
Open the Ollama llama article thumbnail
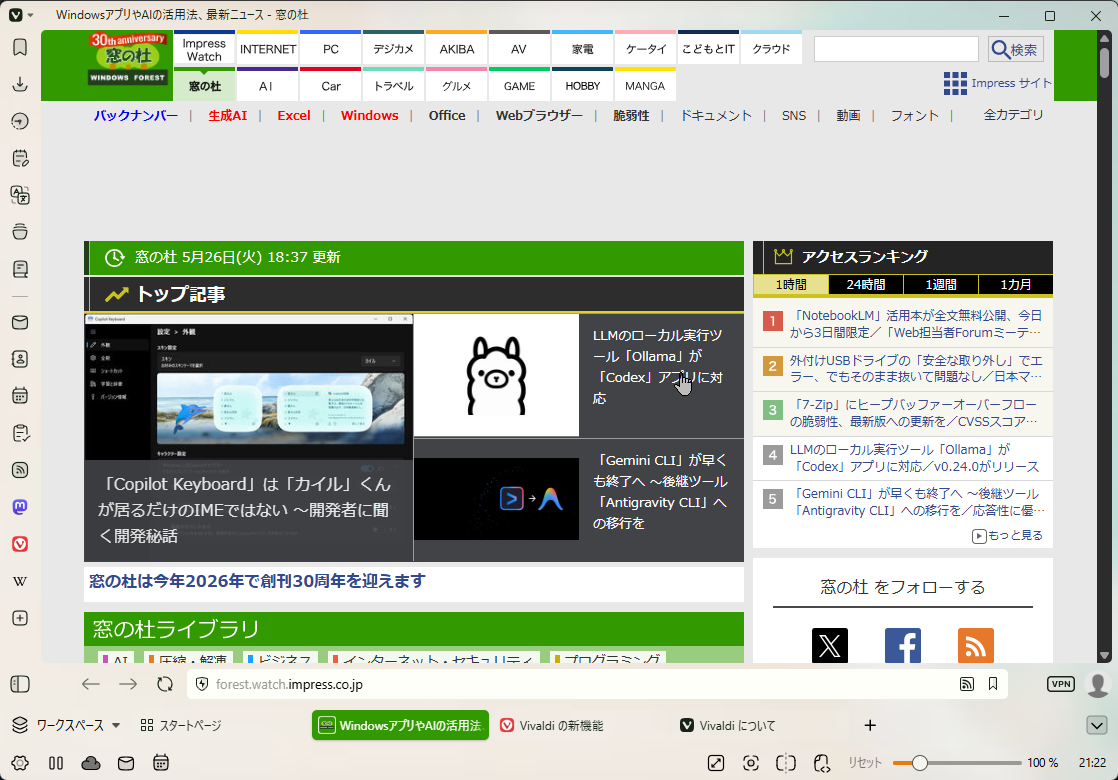click(x=496, y=375)
